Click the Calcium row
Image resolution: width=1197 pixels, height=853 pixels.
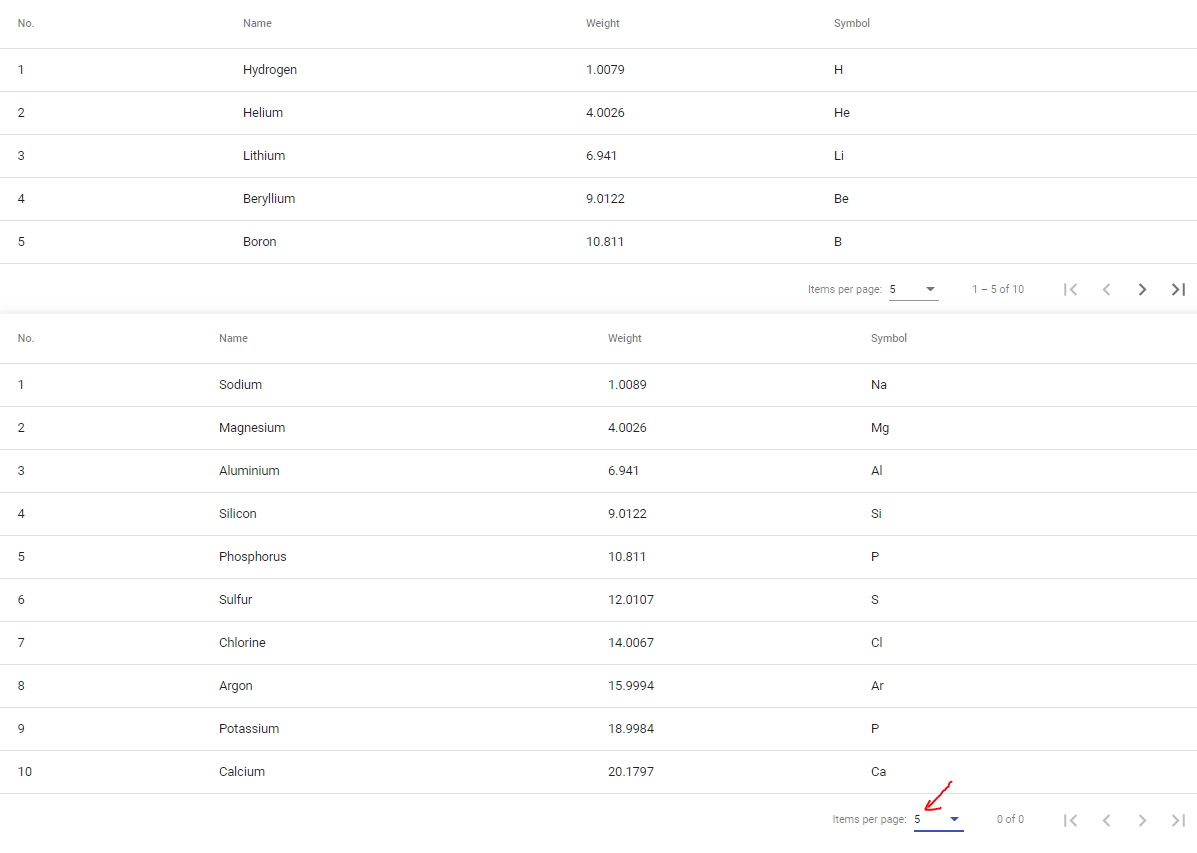tap(598, 772)
